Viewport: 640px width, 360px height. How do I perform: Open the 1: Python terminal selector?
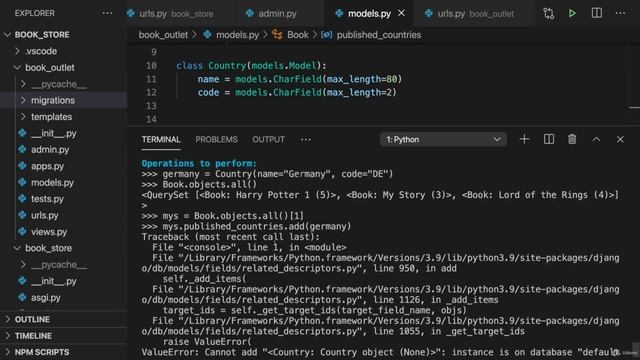443,140
